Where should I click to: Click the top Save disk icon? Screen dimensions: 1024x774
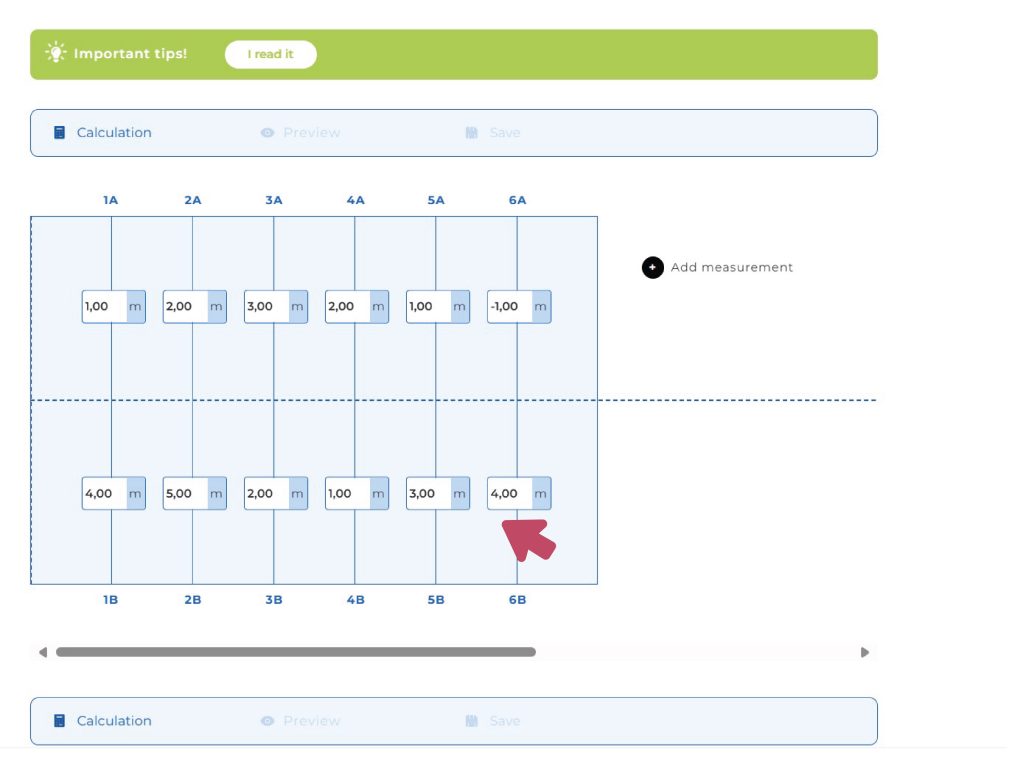[472, 133]
